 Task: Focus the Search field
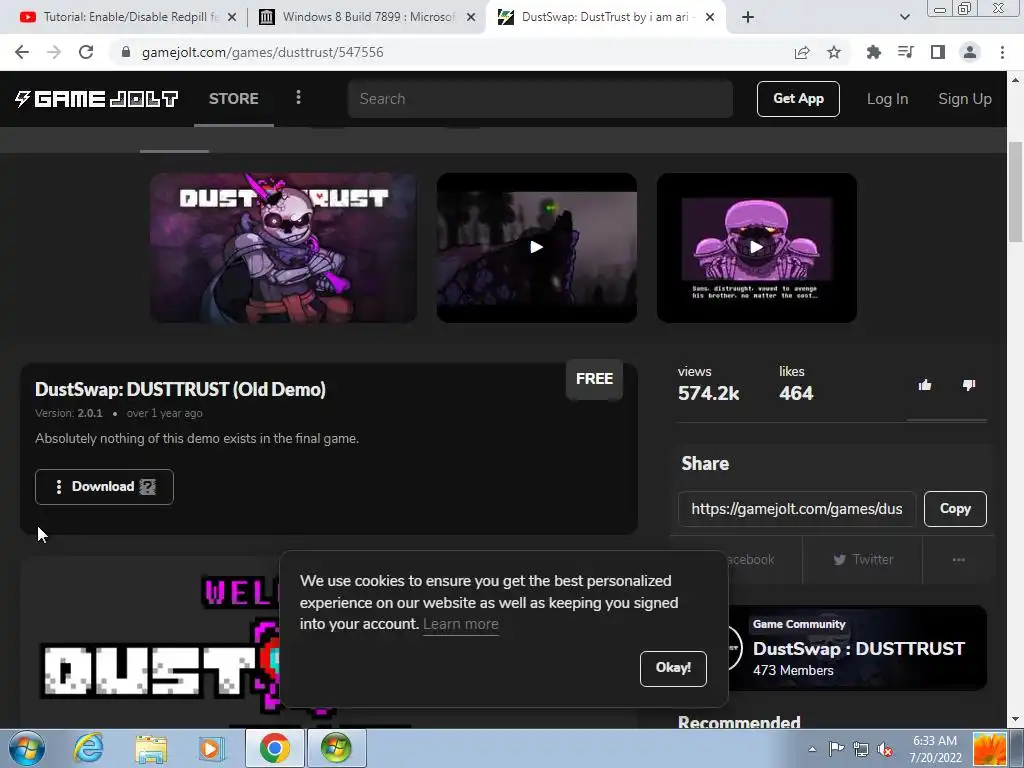click(540, 99)
